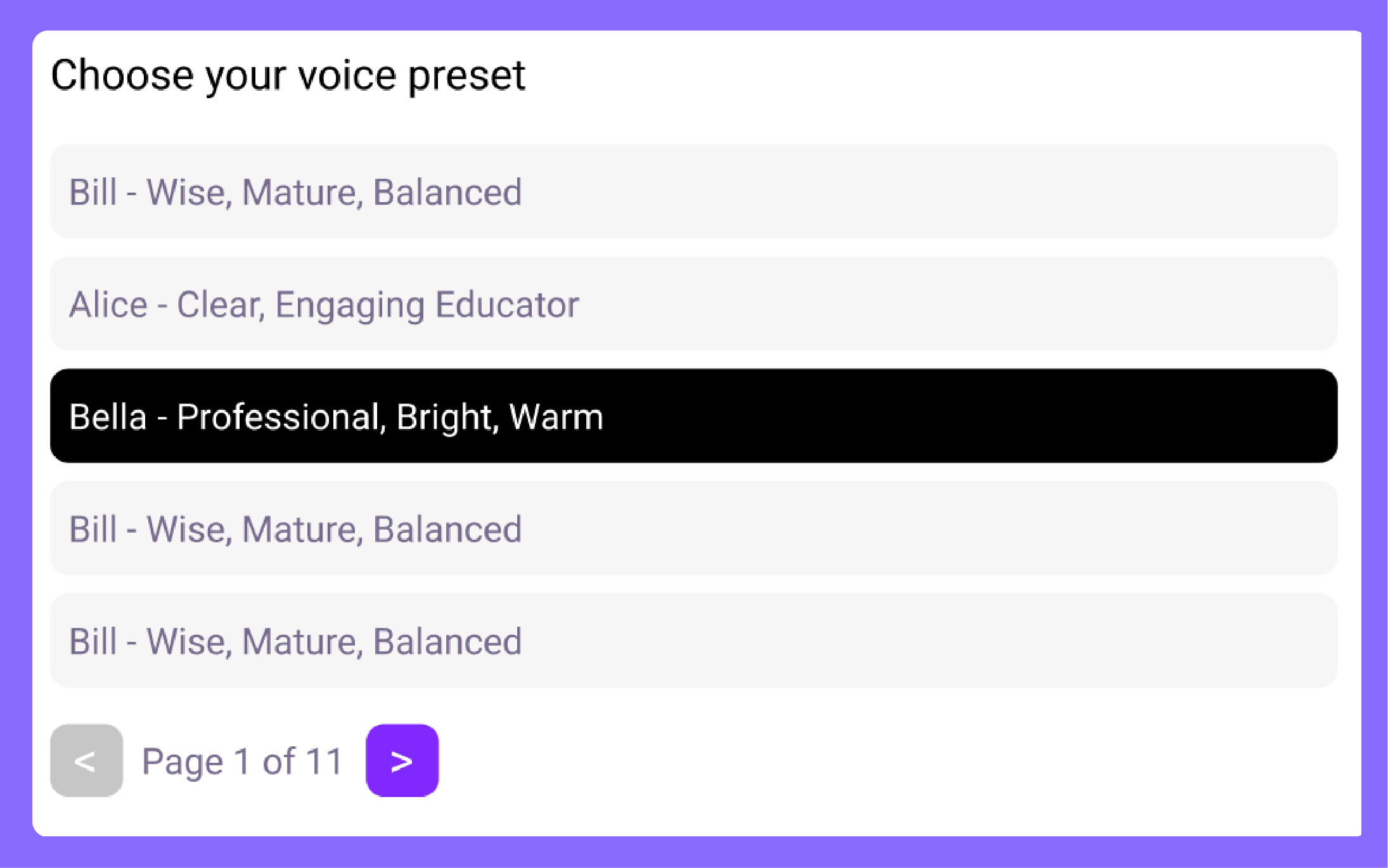
Task: Click the 'Choose your voice preset' heading
Action: click(x=288, y=75)
